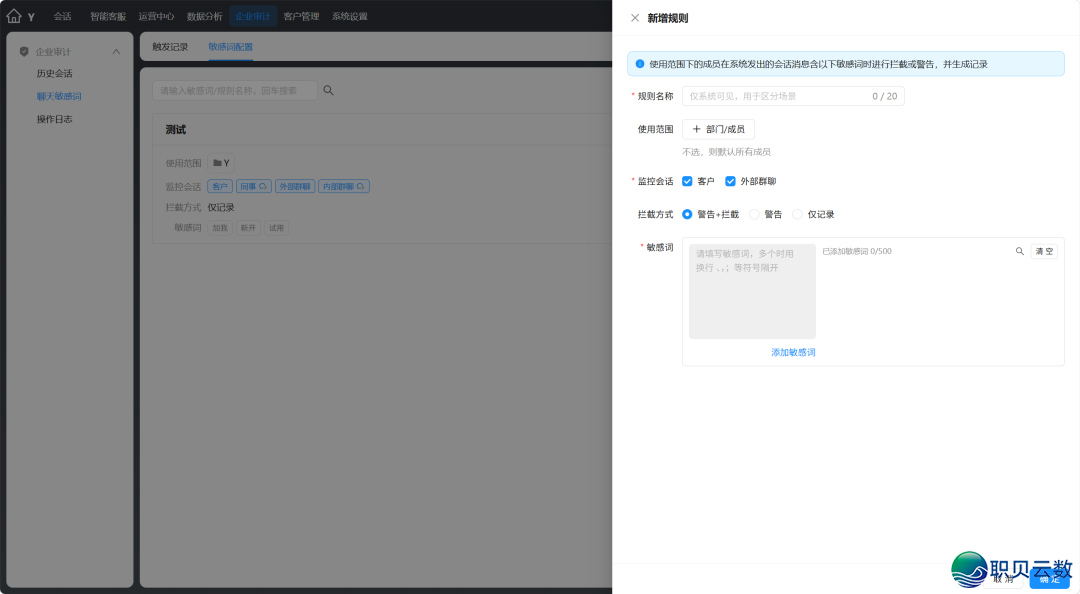The width and height of the screenshot is (1080, 594).
Task: Open 历史会话 in sidebar
Action: pyautogui.click(x=54, y=74)
